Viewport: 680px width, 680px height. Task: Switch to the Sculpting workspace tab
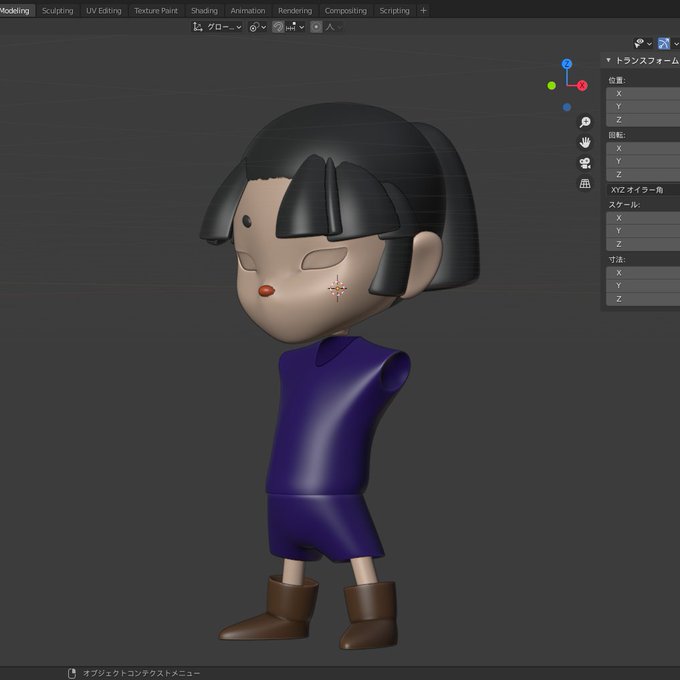[x=57, y=10]
